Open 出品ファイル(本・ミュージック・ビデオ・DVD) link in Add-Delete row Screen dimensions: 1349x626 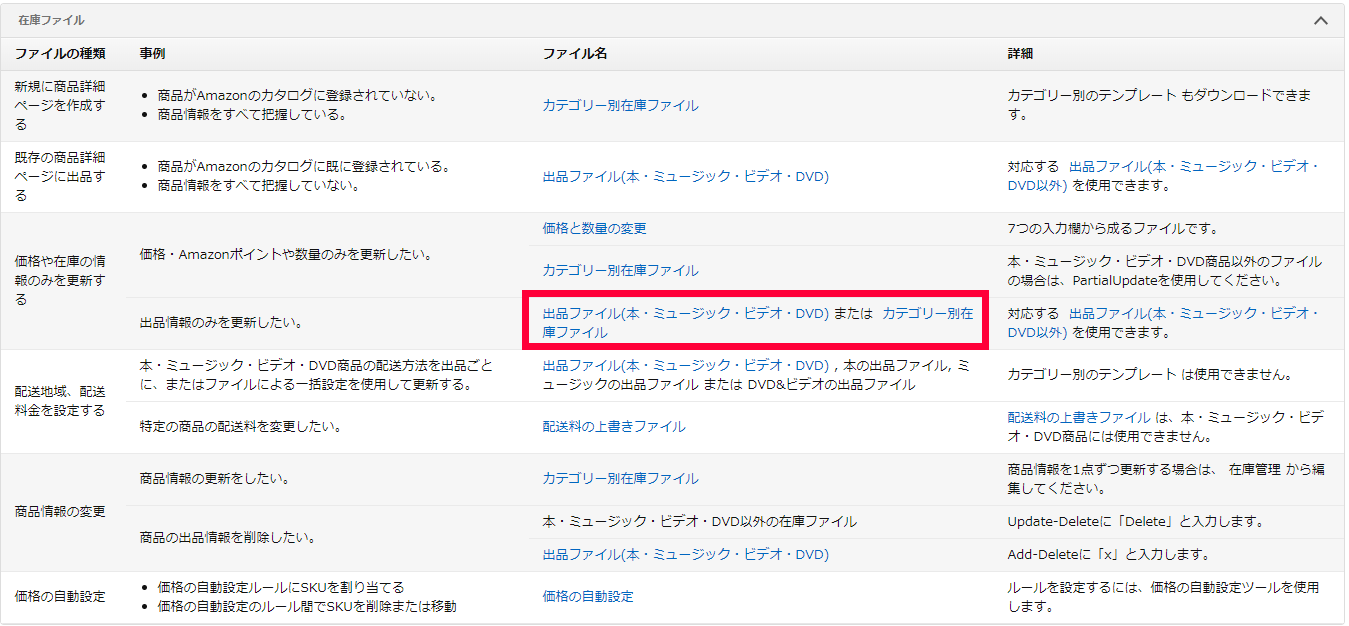point(685,554)
